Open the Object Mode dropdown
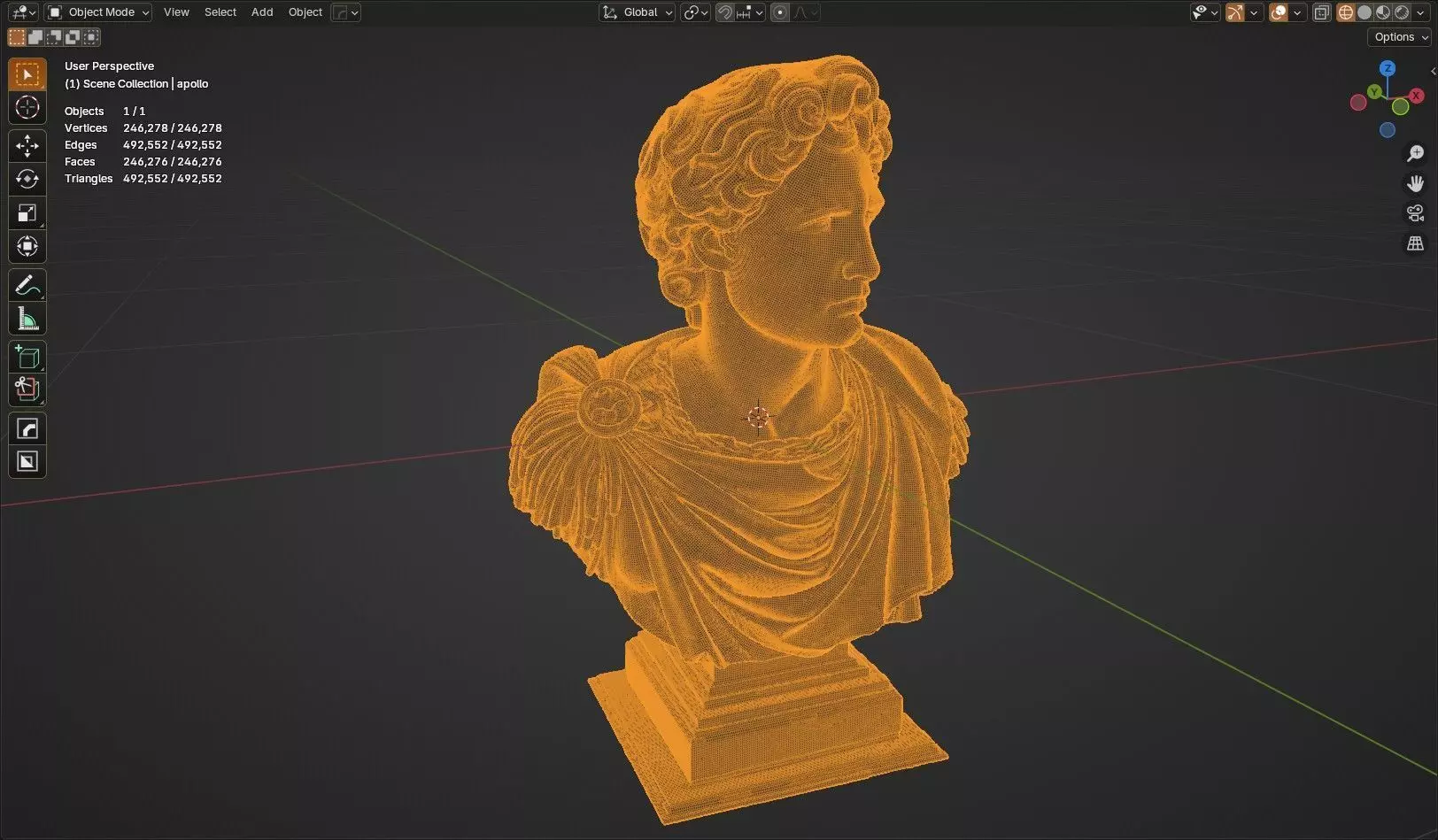 pyautogui.click(x=98, y=12)
